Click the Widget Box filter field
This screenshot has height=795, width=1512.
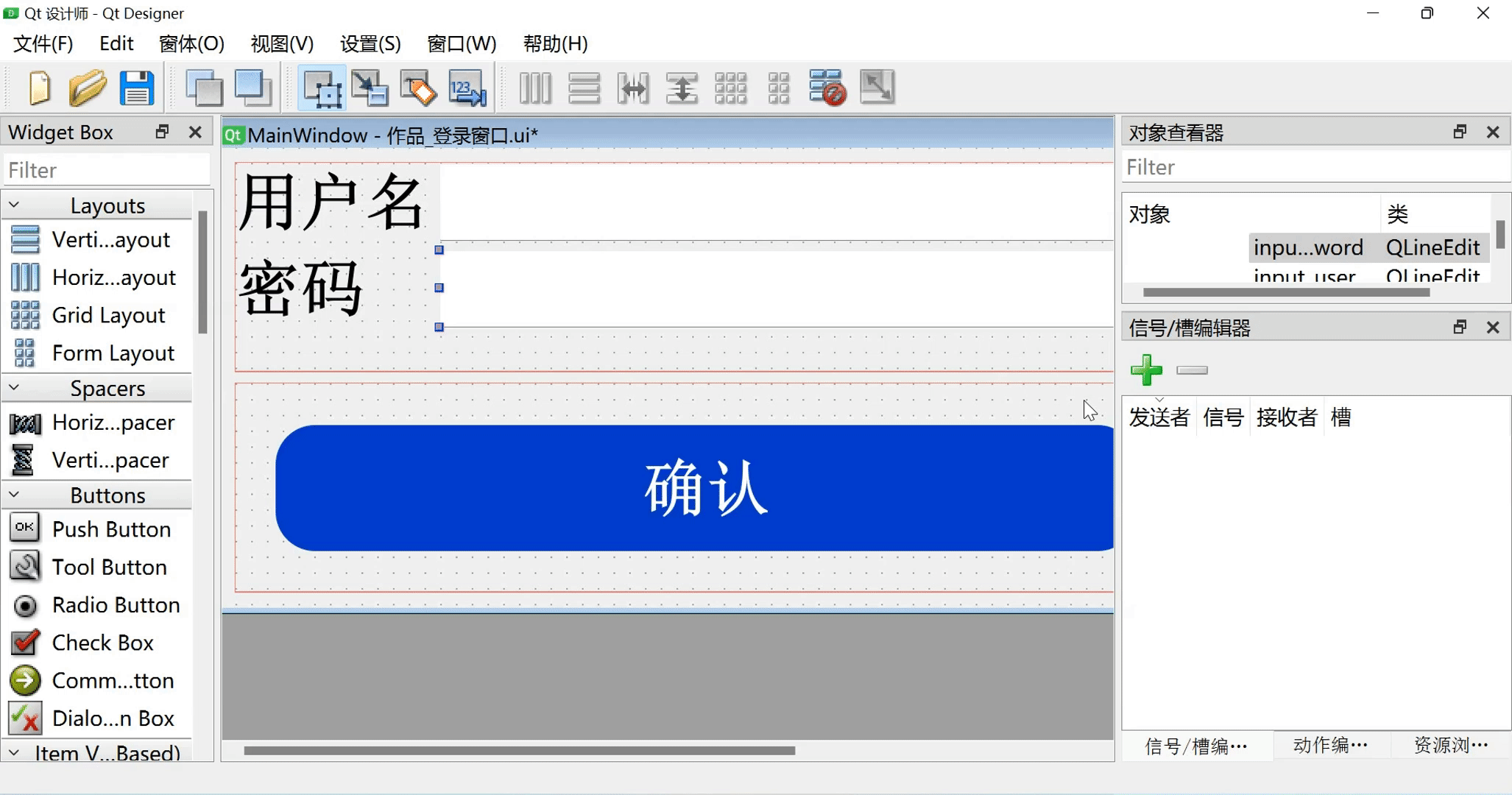tap(107, 171)
